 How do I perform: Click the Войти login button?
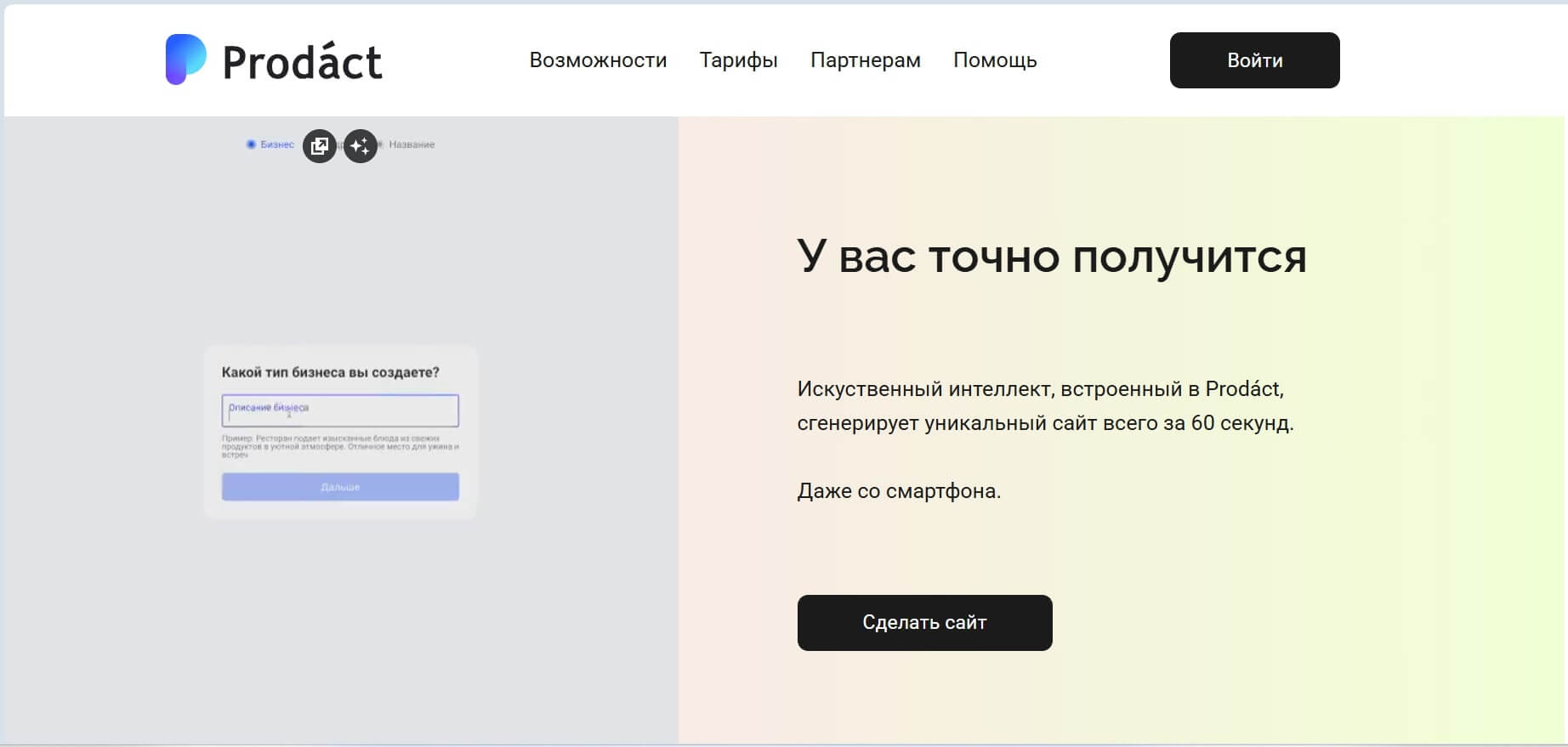(1254, 60)
